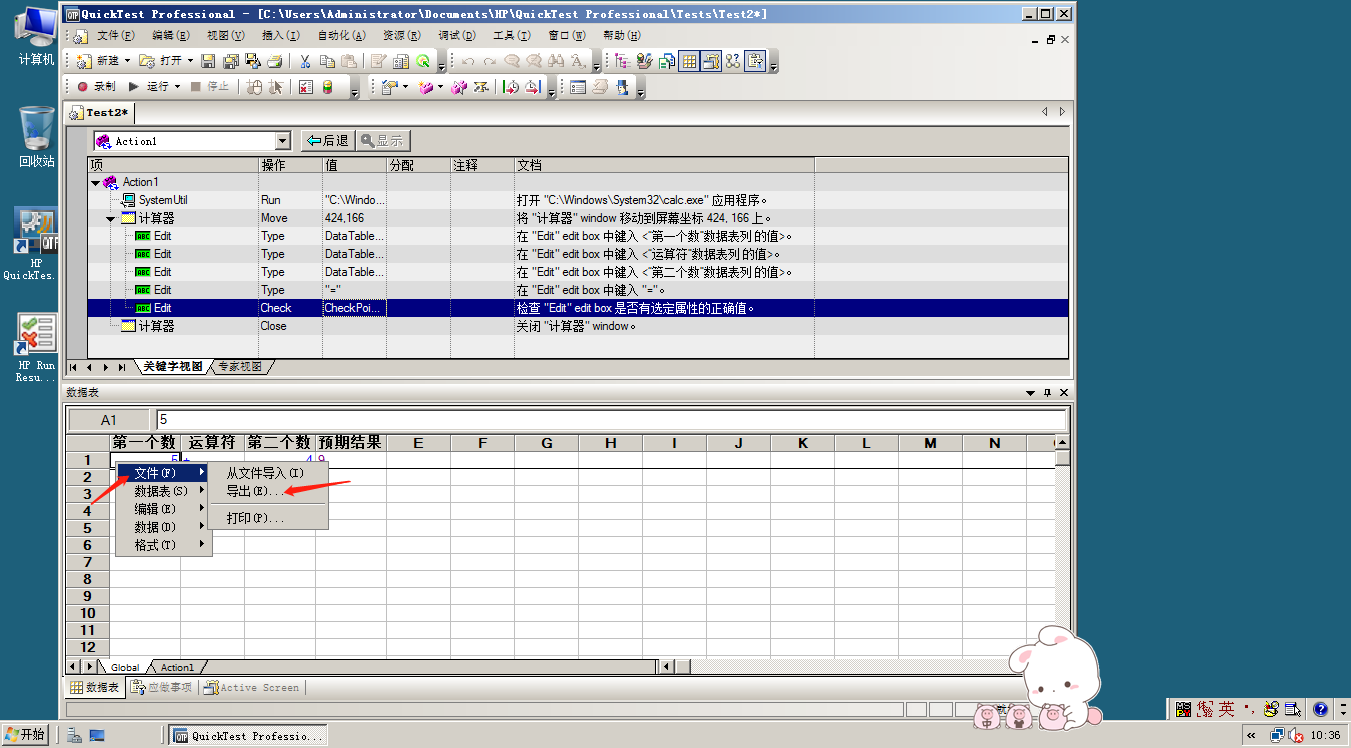
Task: Click the taskbar clock showing 10:36
Action: (1325, 735)
